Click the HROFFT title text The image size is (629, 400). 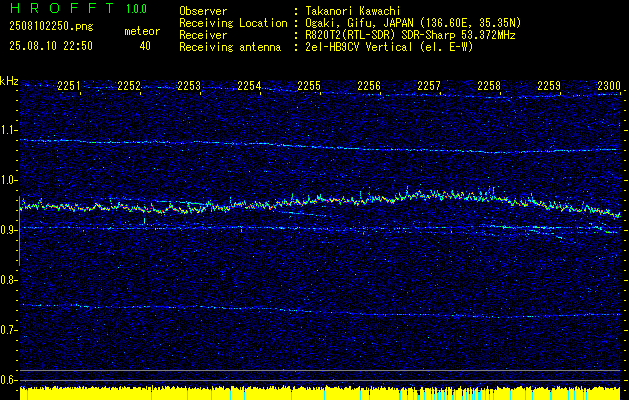click(62, 8)
